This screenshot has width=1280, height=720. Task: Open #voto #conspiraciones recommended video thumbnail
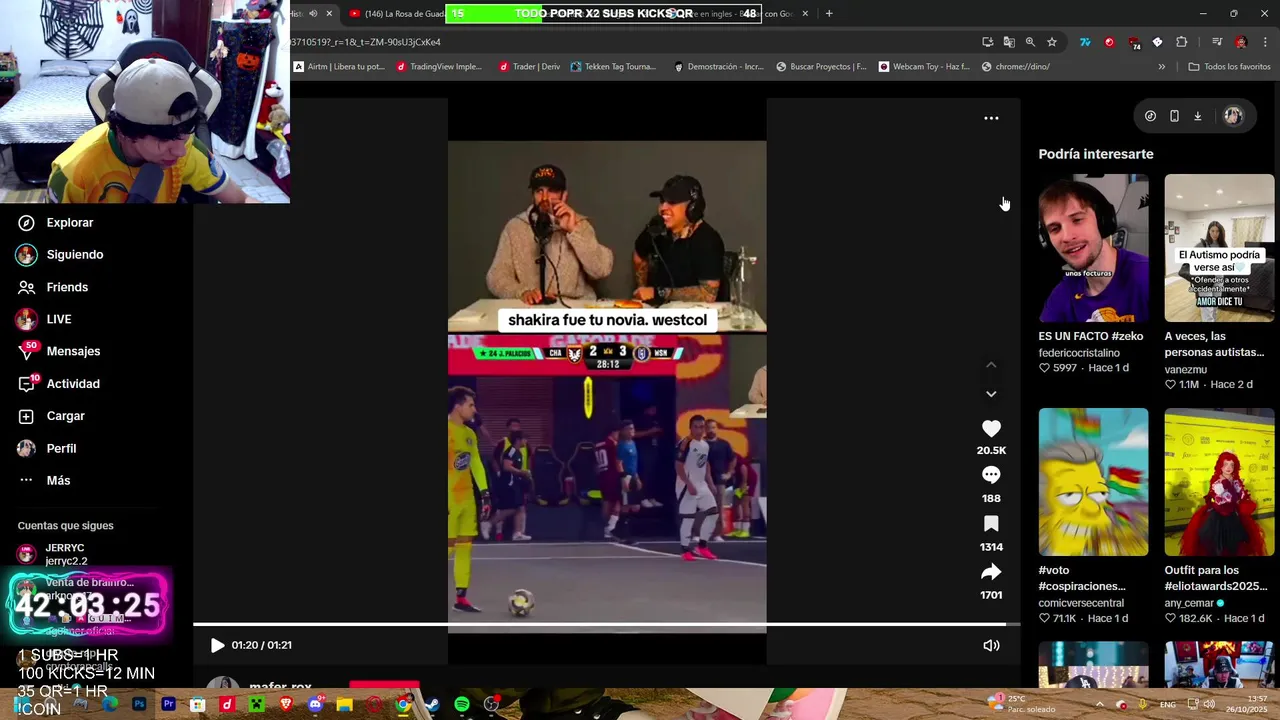point(1093,482)
